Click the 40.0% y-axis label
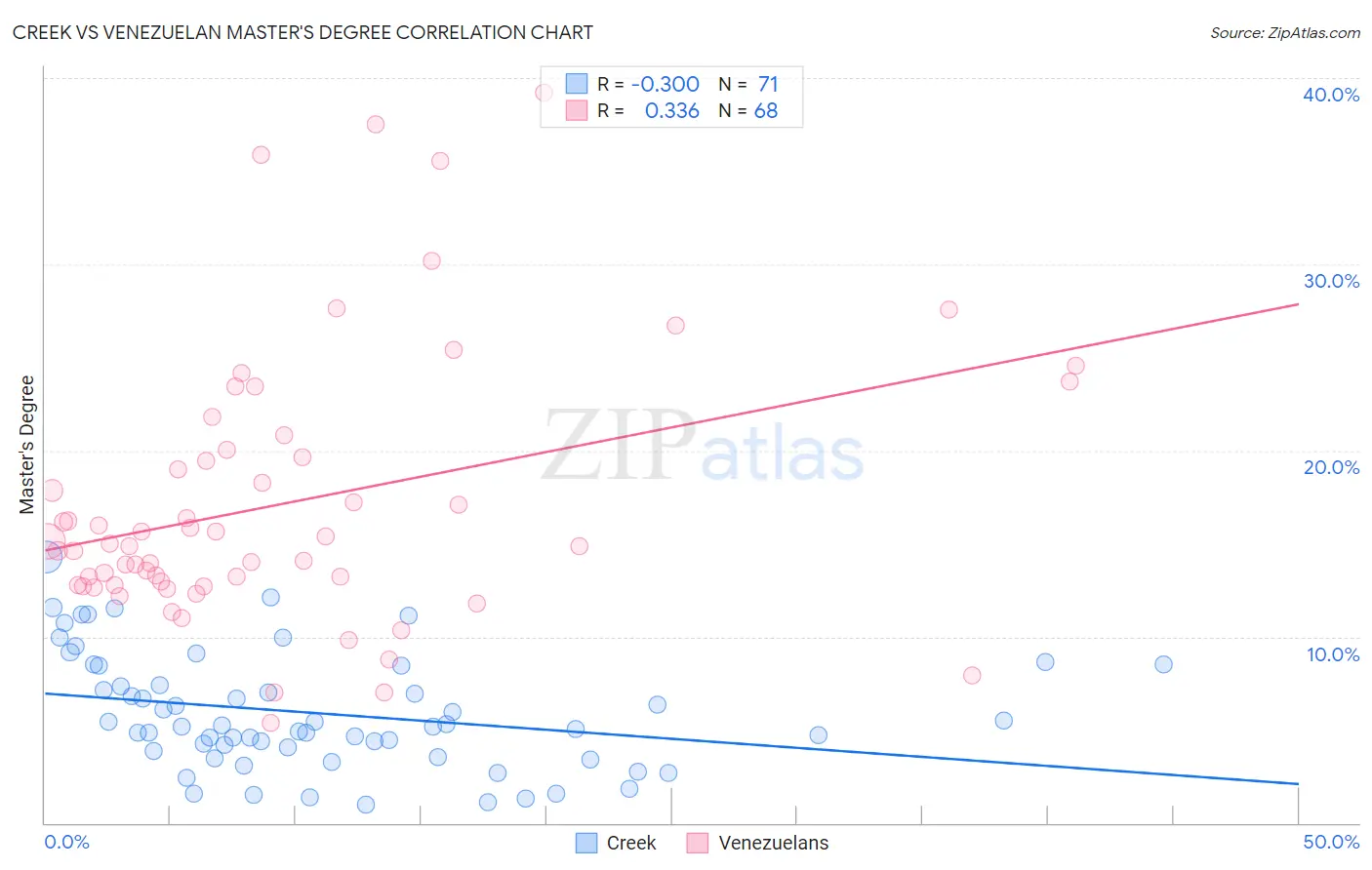Image resolution: width=1372 pixels, height=870 pixels. click(x=1331, y=95)
